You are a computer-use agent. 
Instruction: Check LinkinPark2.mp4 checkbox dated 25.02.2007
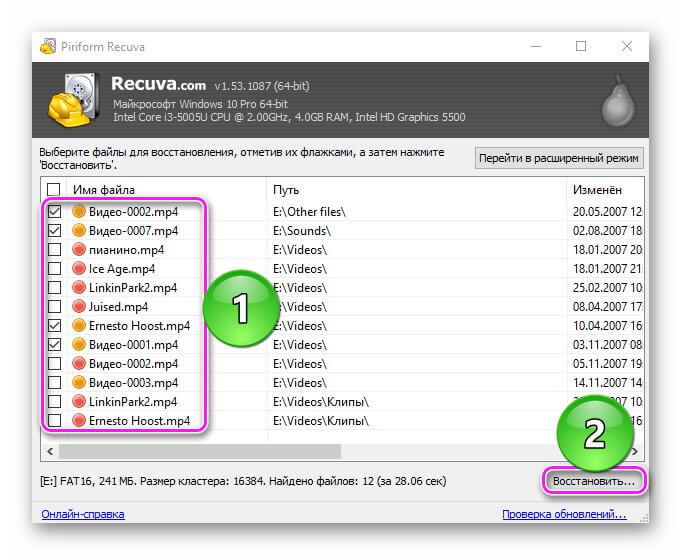click(x=54, y=287)
